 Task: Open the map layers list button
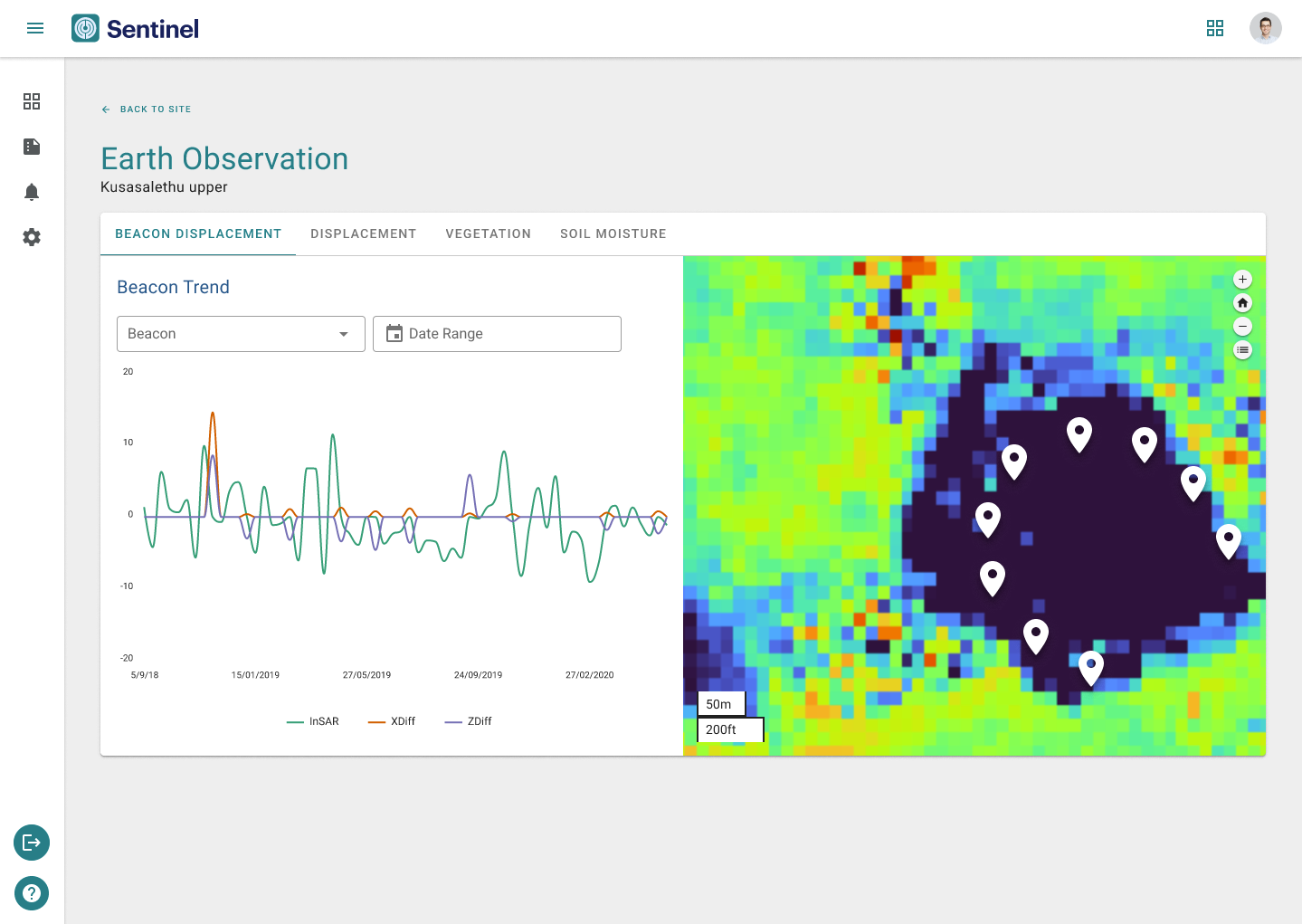[x=1243, y=350]
